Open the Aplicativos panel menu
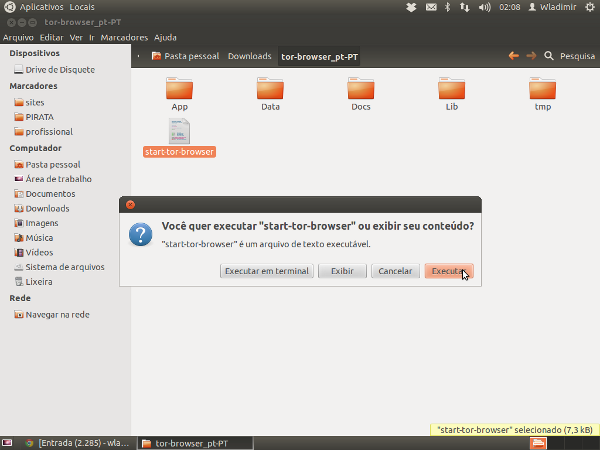Screen dimensions: 600x450 coord(41,7)
